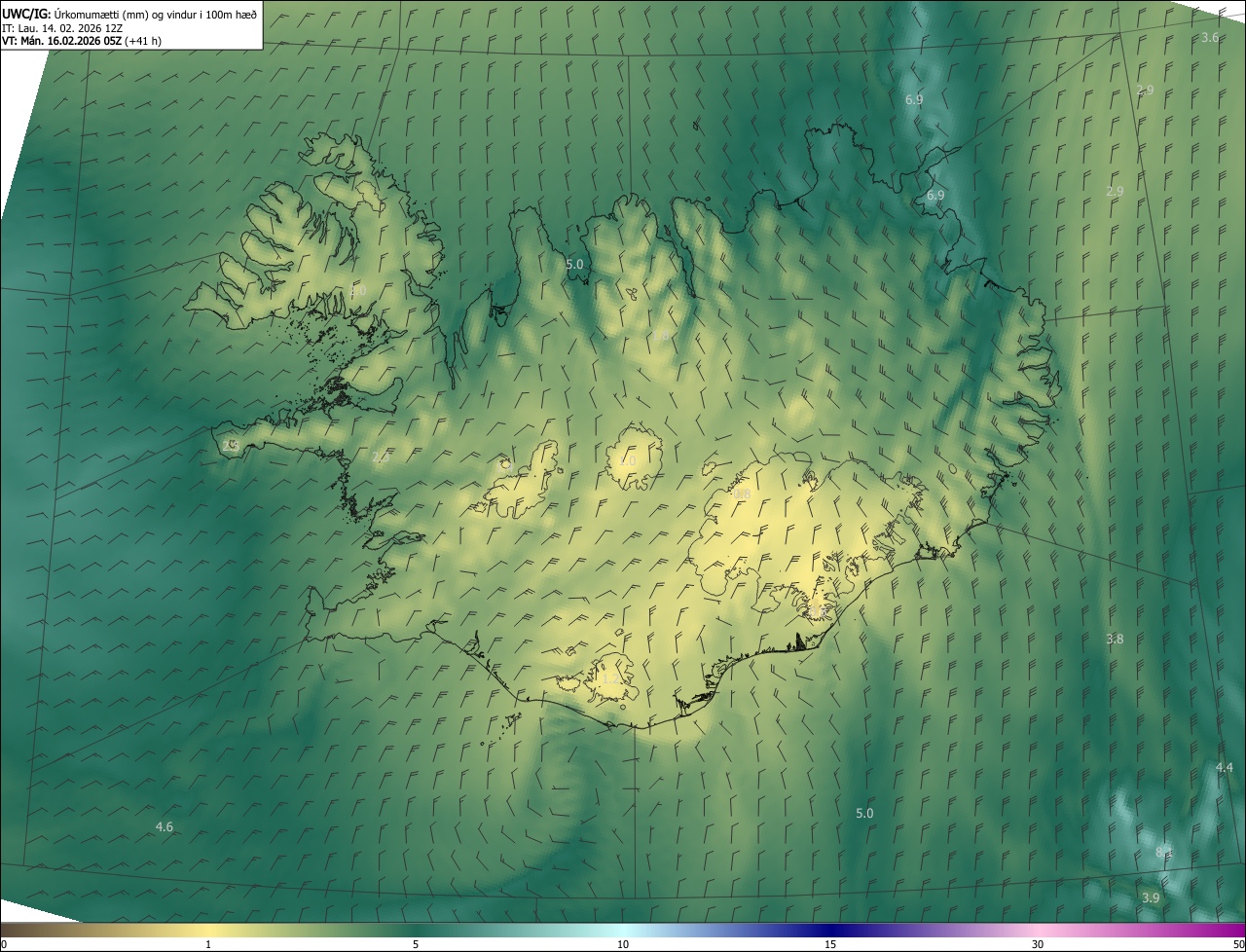Image resolution: width=1246 pixels, height=952 pixels.
Task: Click the 4.6 value label on the map
Action: click(x=165, y=827)
